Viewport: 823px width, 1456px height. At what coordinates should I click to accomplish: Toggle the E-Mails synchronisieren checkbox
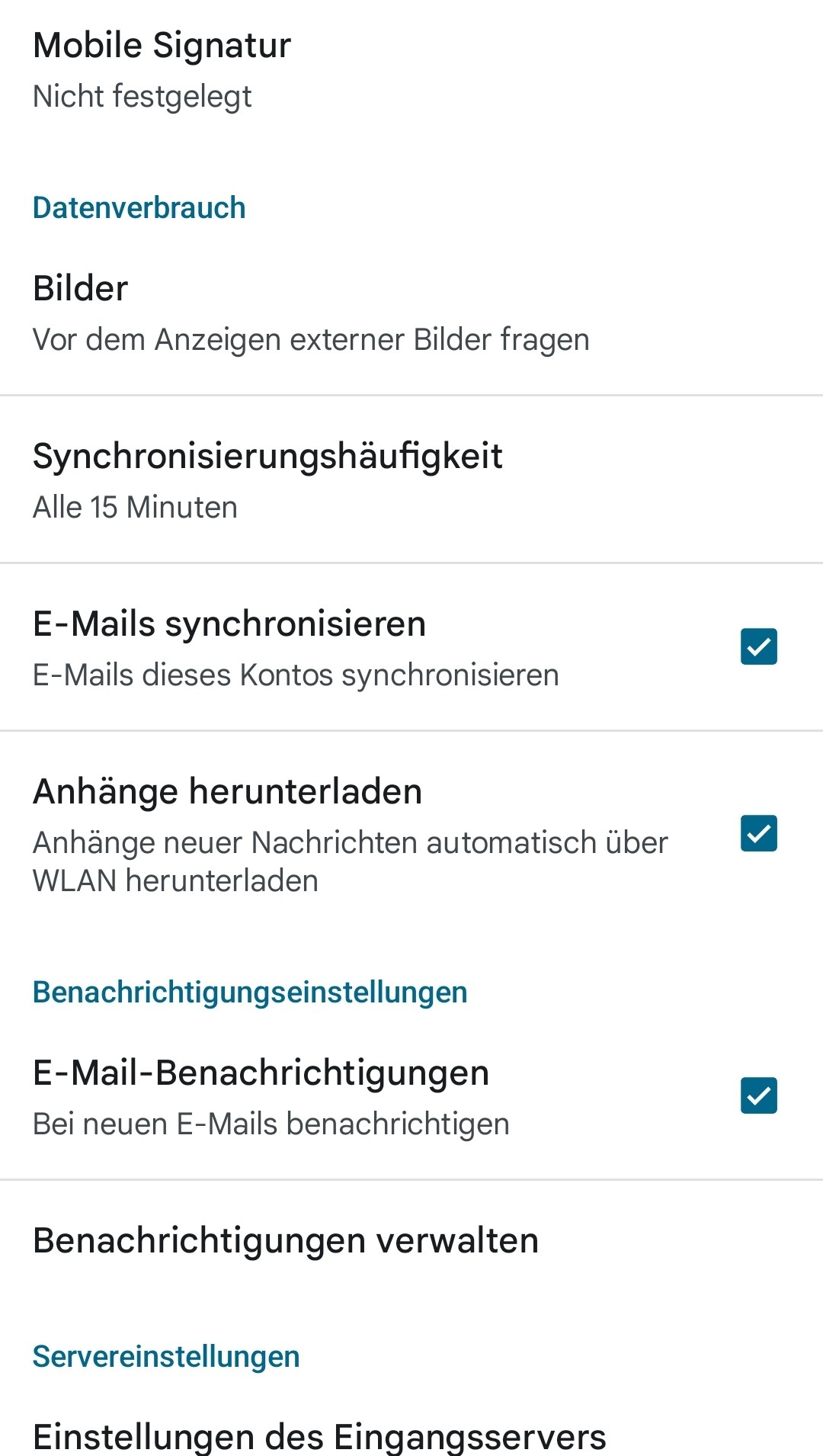tap(758, 646)
